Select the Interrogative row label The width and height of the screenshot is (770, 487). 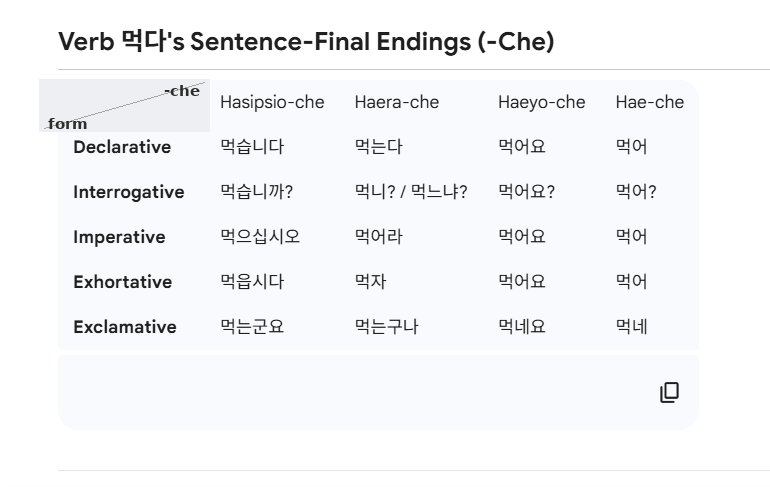click(x=128, y=192)
